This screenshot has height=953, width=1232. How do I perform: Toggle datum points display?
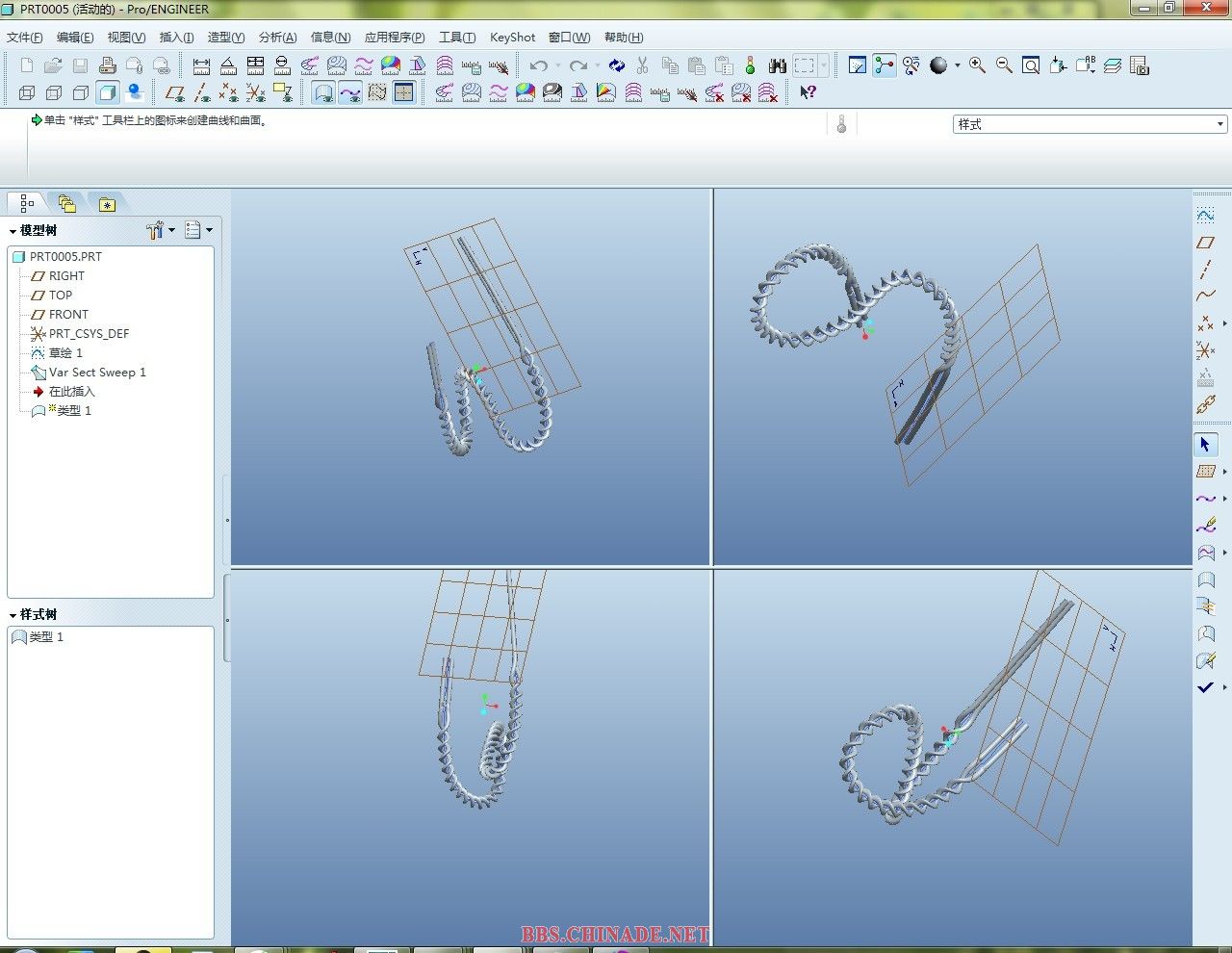(228, 92)
